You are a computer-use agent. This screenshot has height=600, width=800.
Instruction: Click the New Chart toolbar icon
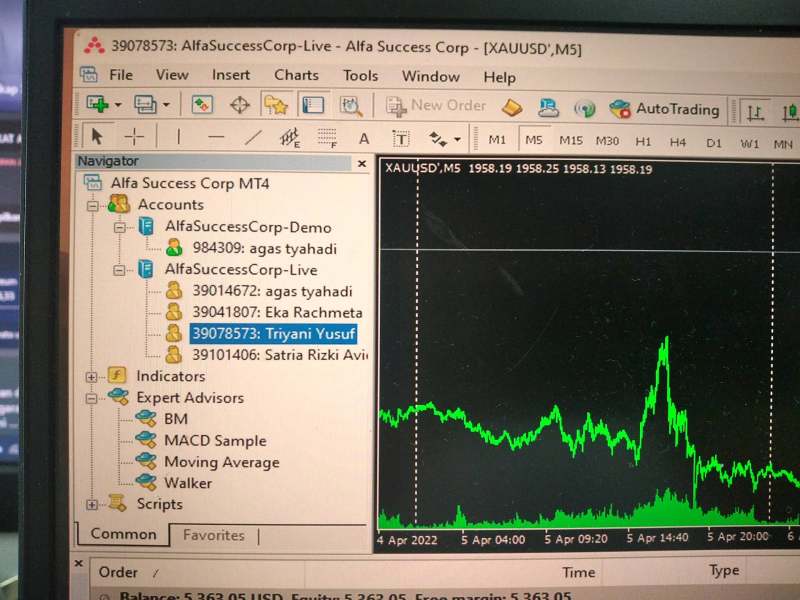click(98, 104)
